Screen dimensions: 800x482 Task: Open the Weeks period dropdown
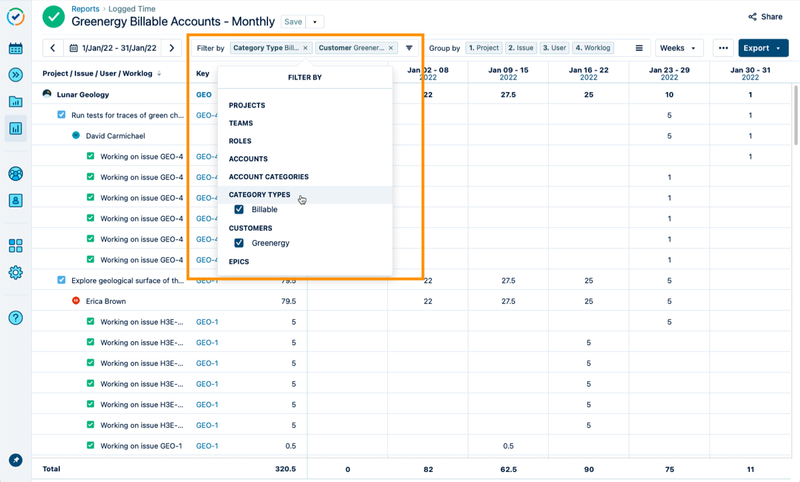pos(679,48)
